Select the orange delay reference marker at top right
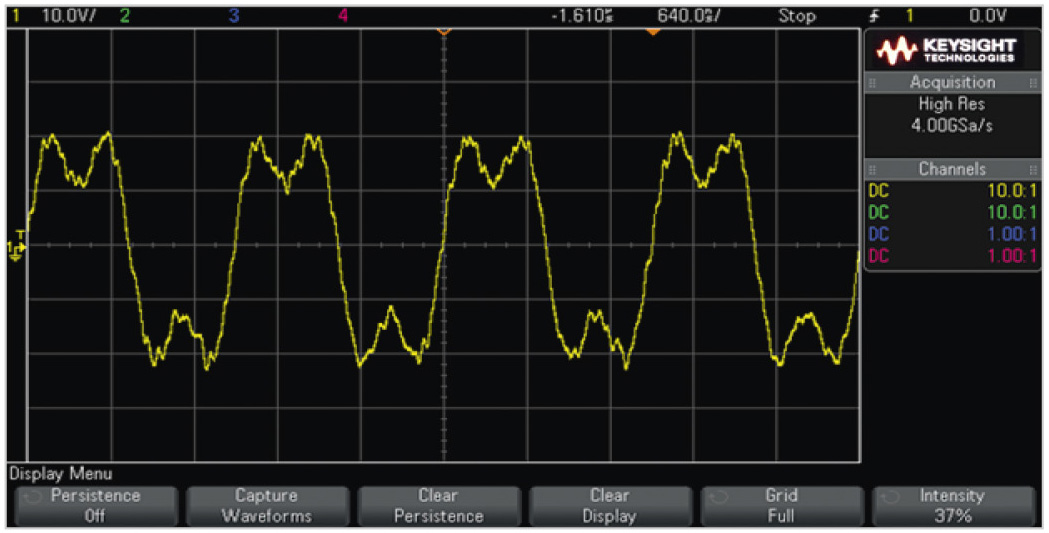Screen dimensions: 1049x533 (653, 32)
